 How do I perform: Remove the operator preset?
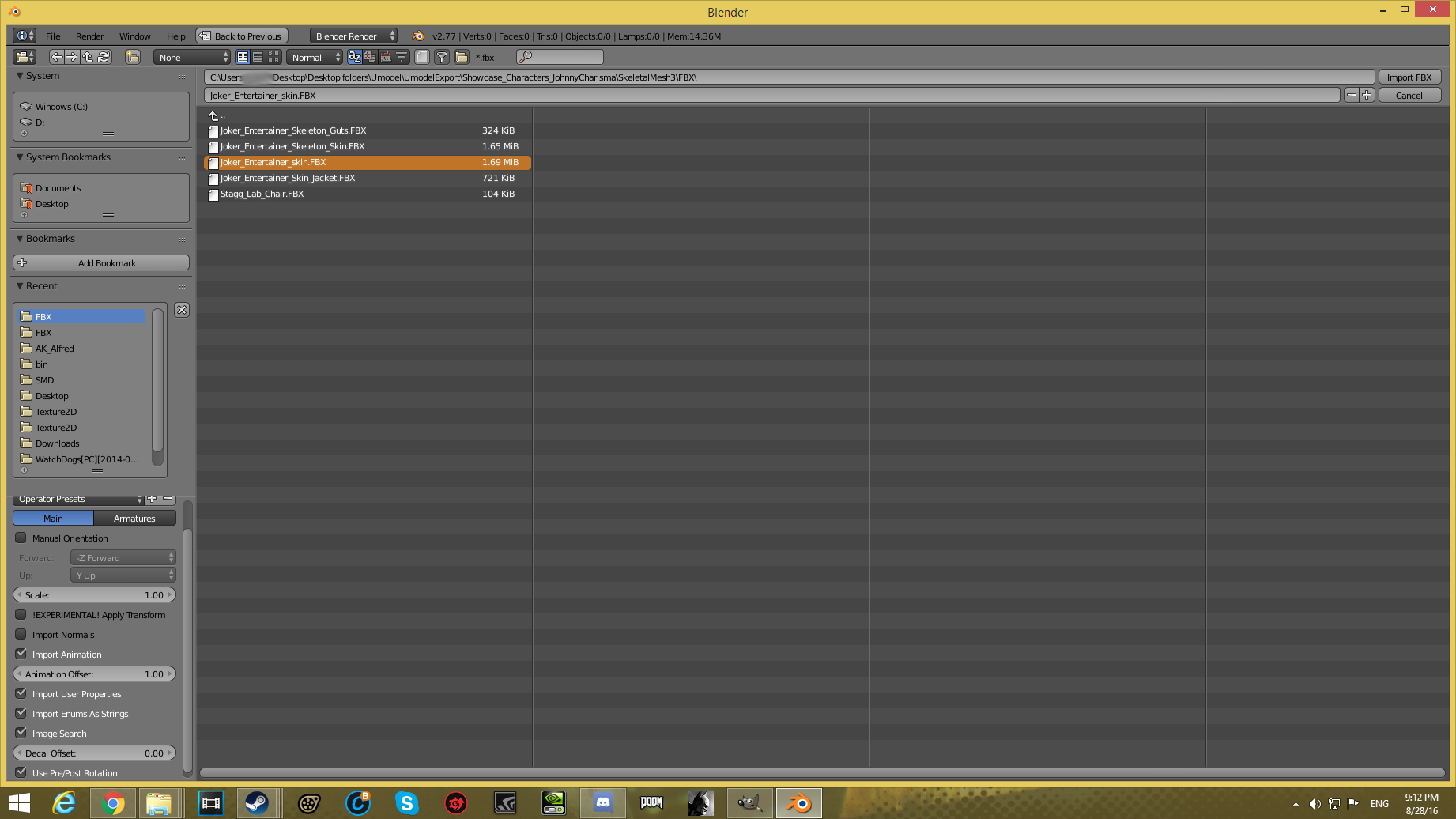click(x=168, y=499)
